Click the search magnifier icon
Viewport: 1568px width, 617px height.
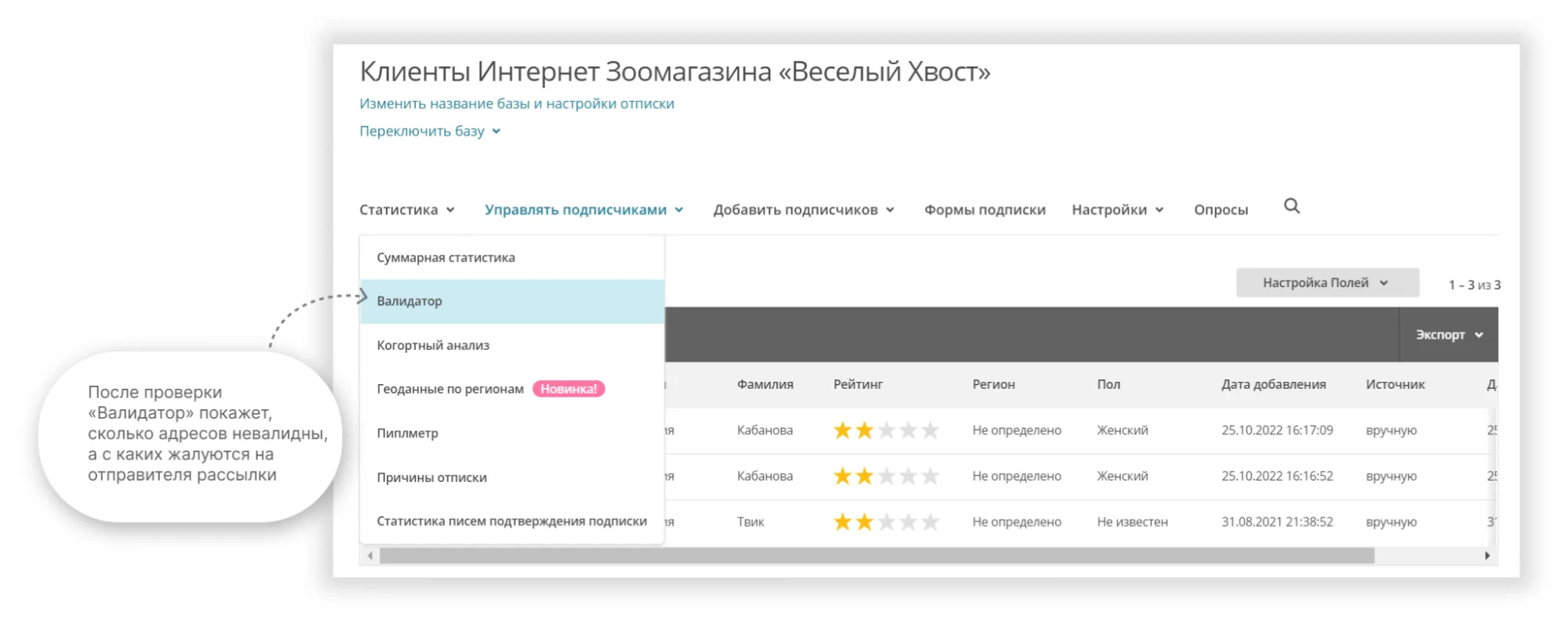[x=1291, y=206]
